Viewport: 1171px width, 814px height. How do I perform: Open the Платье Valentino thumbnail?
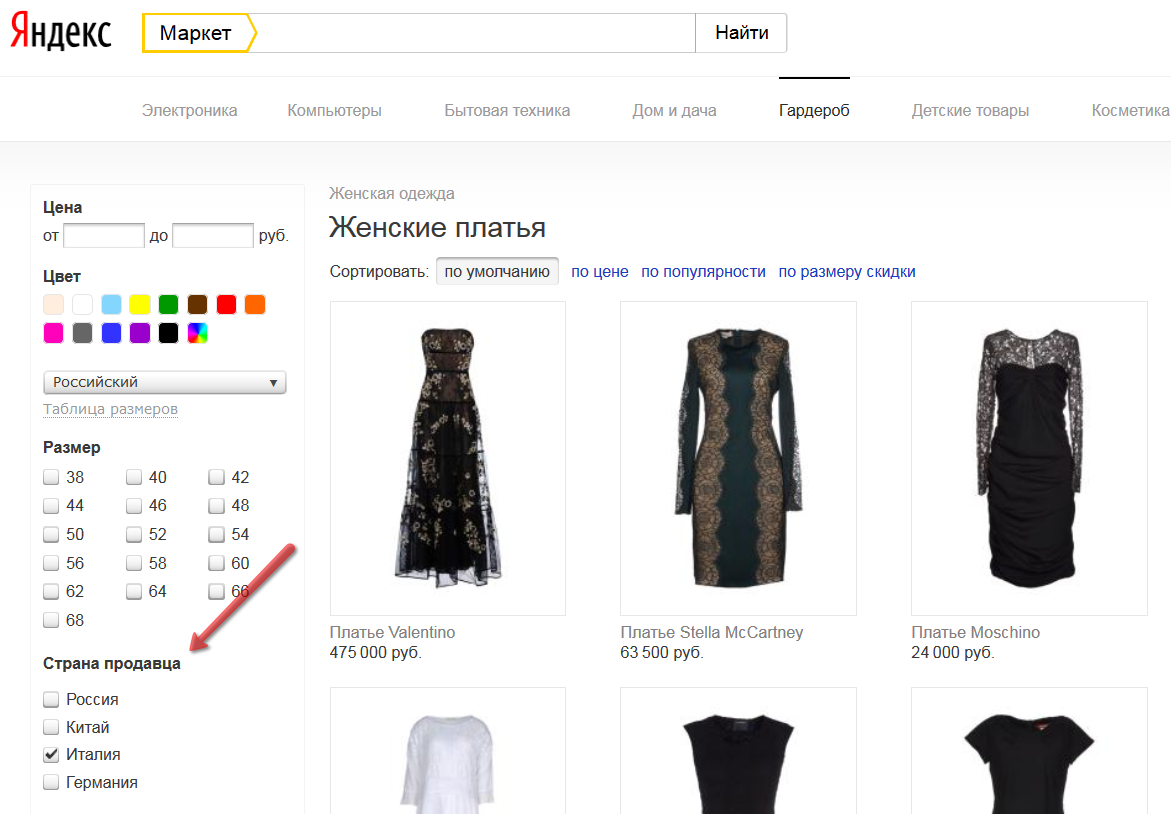click(x=447, y=459)
